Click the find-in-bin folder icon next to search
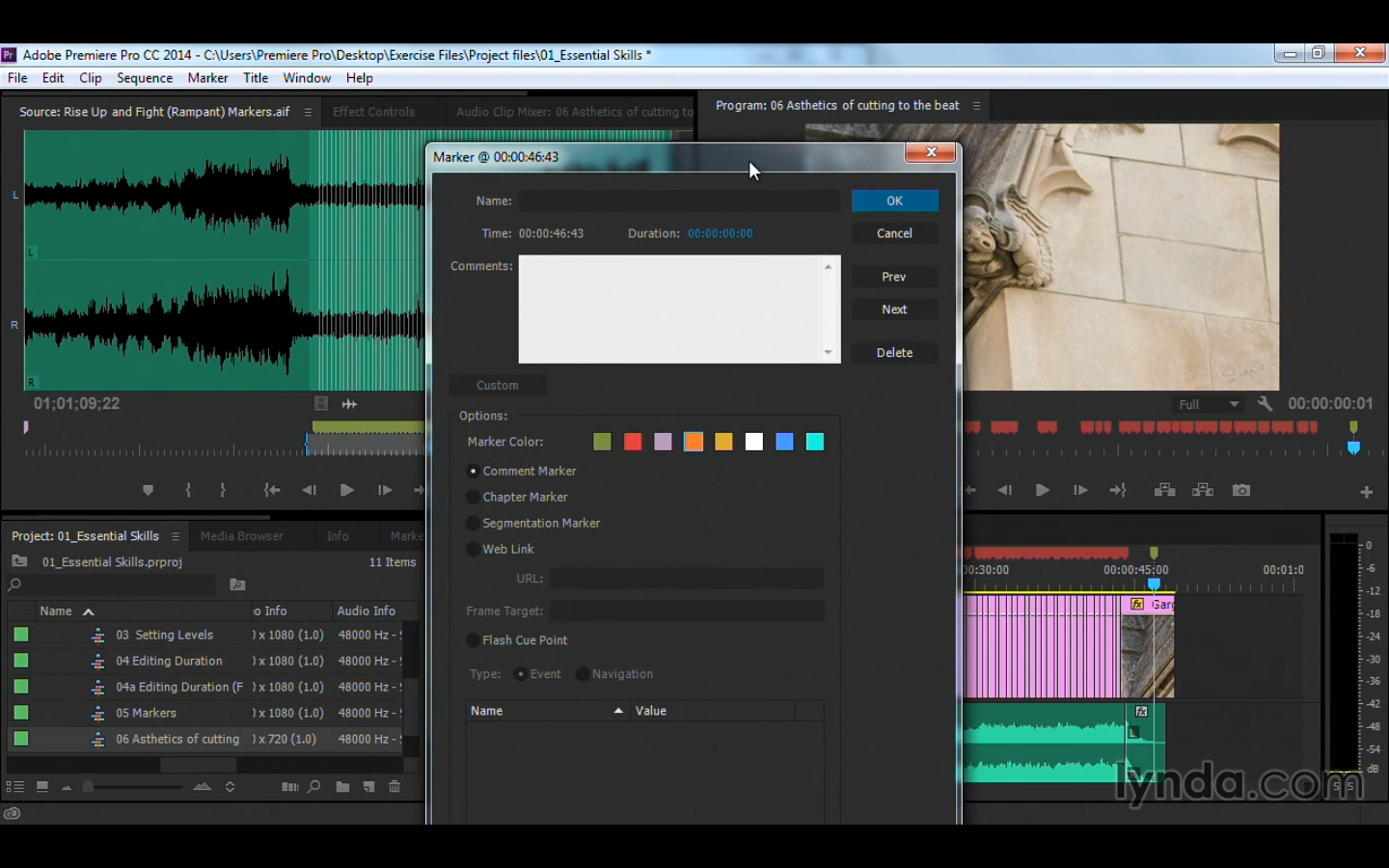Viewport: 1389px width, 868px height. click(x=237, y=584)
